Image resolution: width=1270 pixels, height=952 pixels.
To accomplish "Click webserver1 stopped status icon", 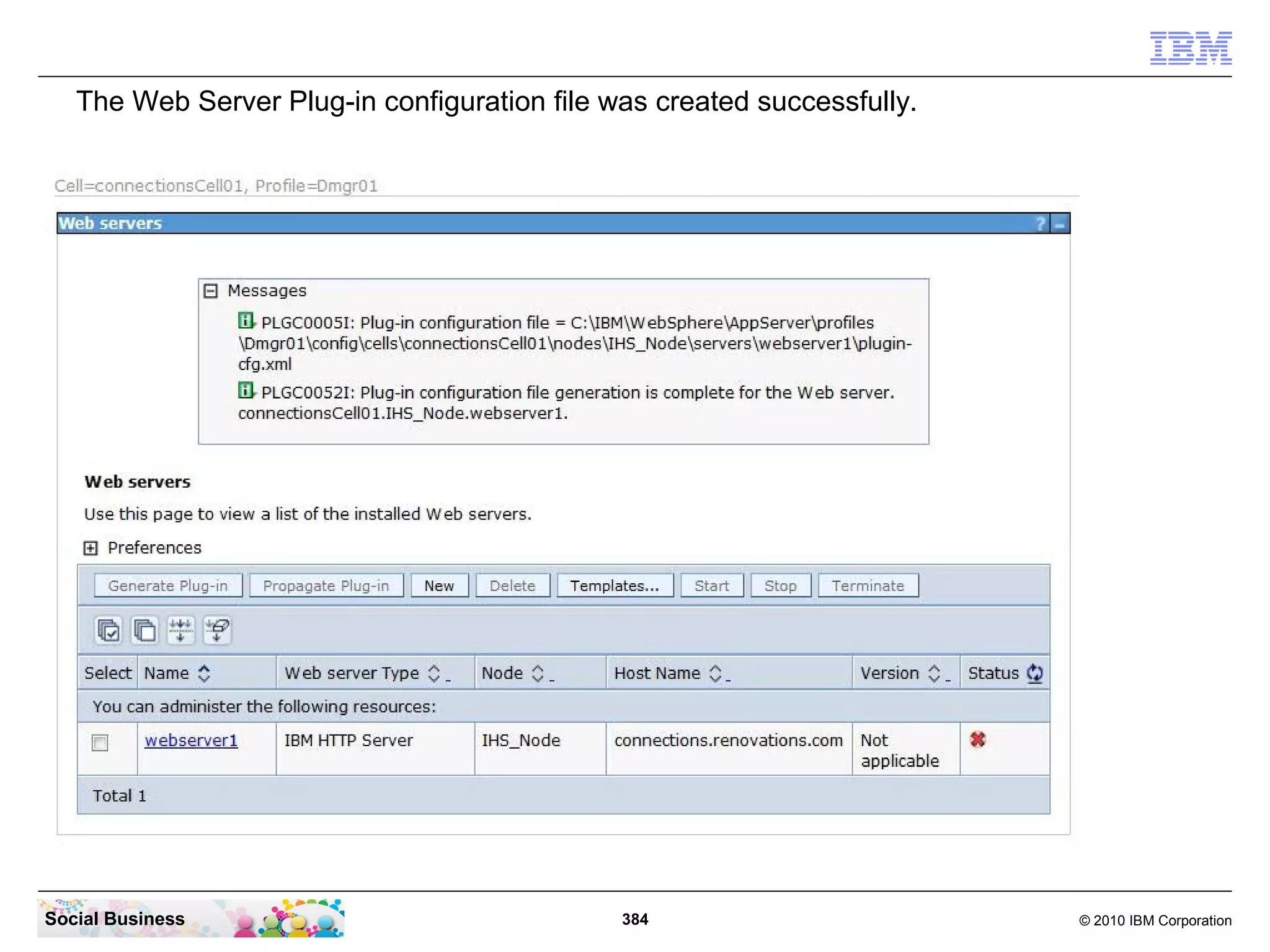I will pos(978,739).
